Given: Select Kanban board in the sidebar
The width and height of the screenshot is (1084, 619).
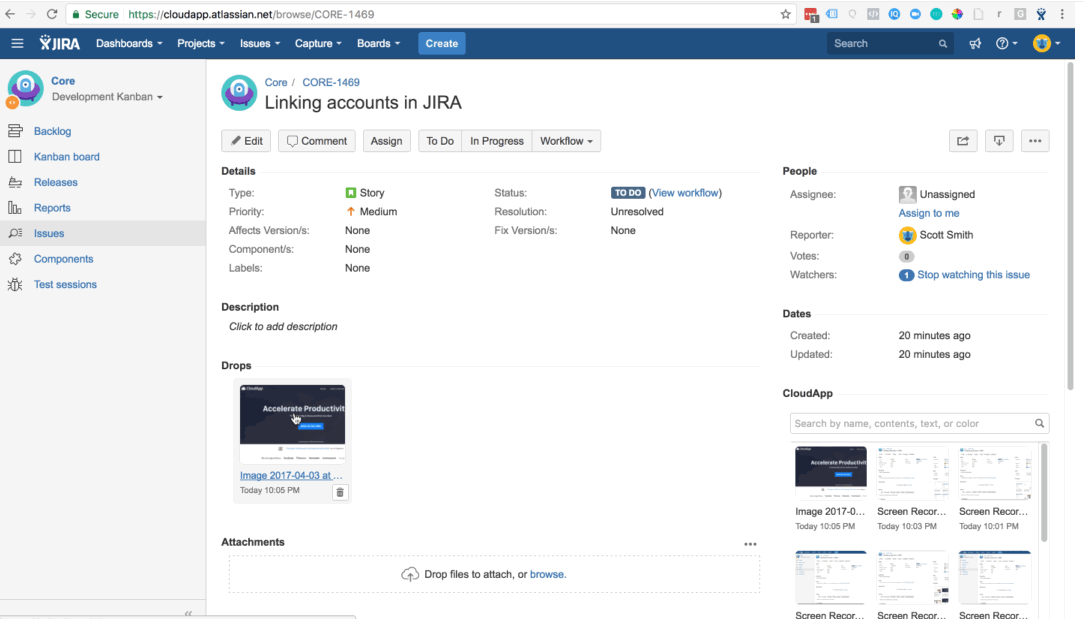Looking at the screenshot, I should tap(66, 156).
